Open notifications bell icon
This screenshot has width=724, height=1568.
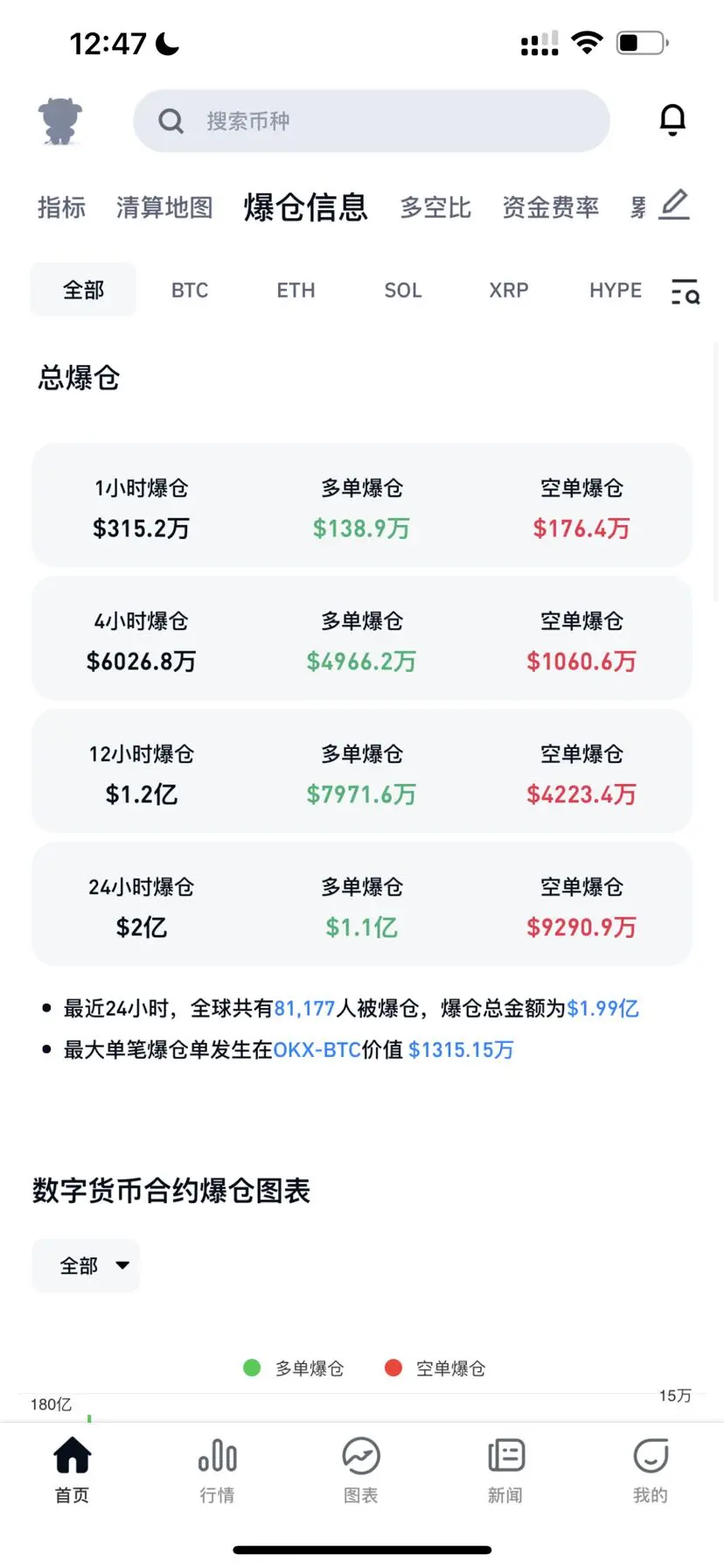pyautogui.click(x=672, y=120)
